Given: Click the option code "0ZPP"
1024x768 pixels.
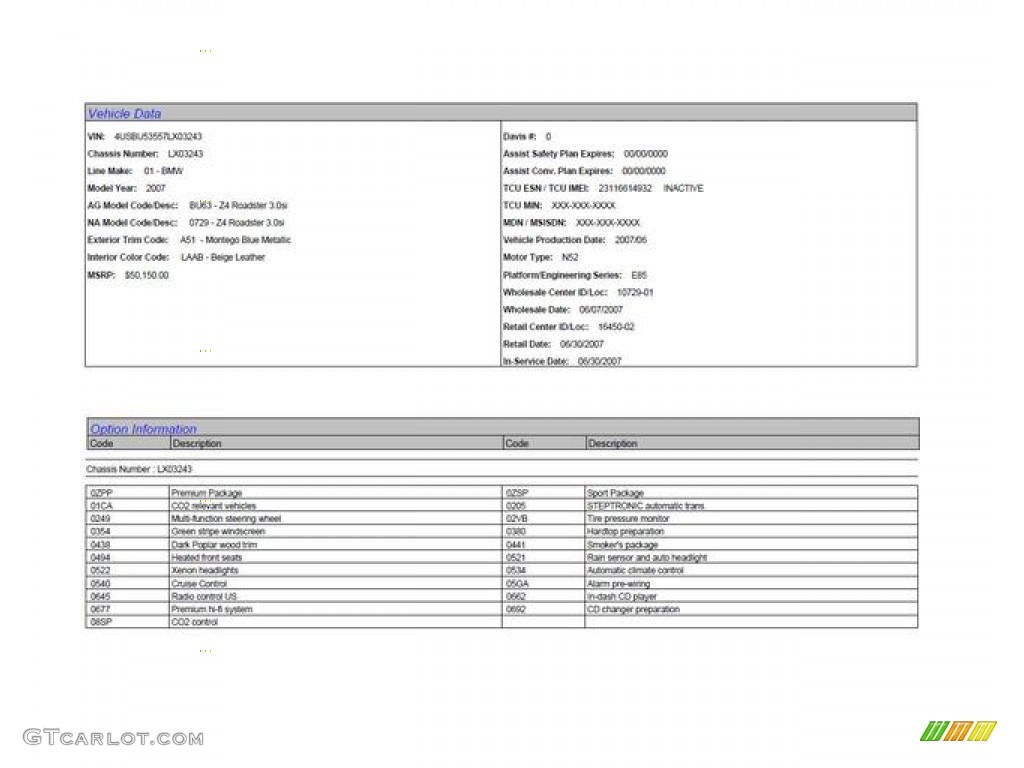Looking at the screenshot, I should coord(101,493).
